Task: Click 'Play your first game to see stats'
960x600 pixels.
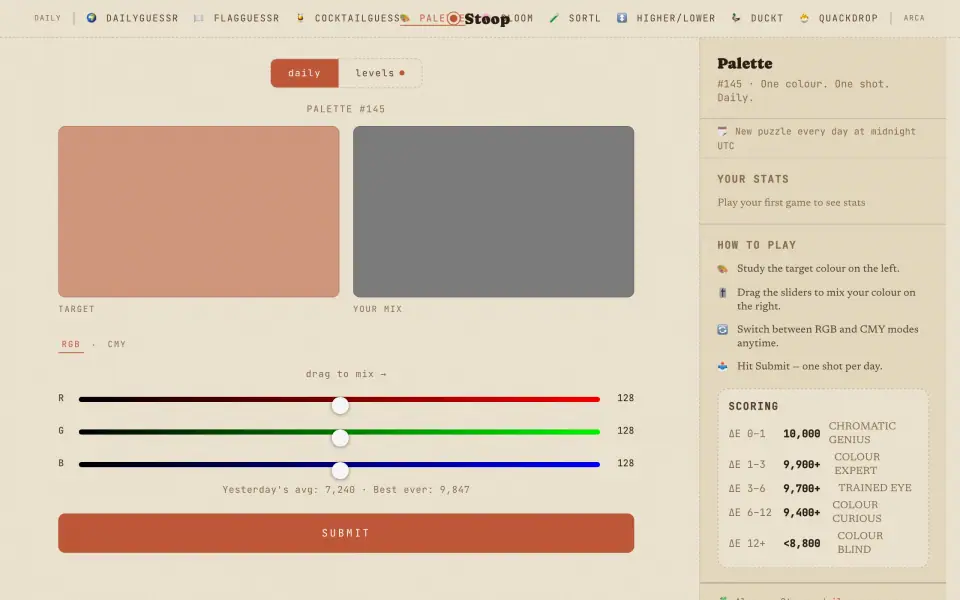Action: tap(791, 203)
